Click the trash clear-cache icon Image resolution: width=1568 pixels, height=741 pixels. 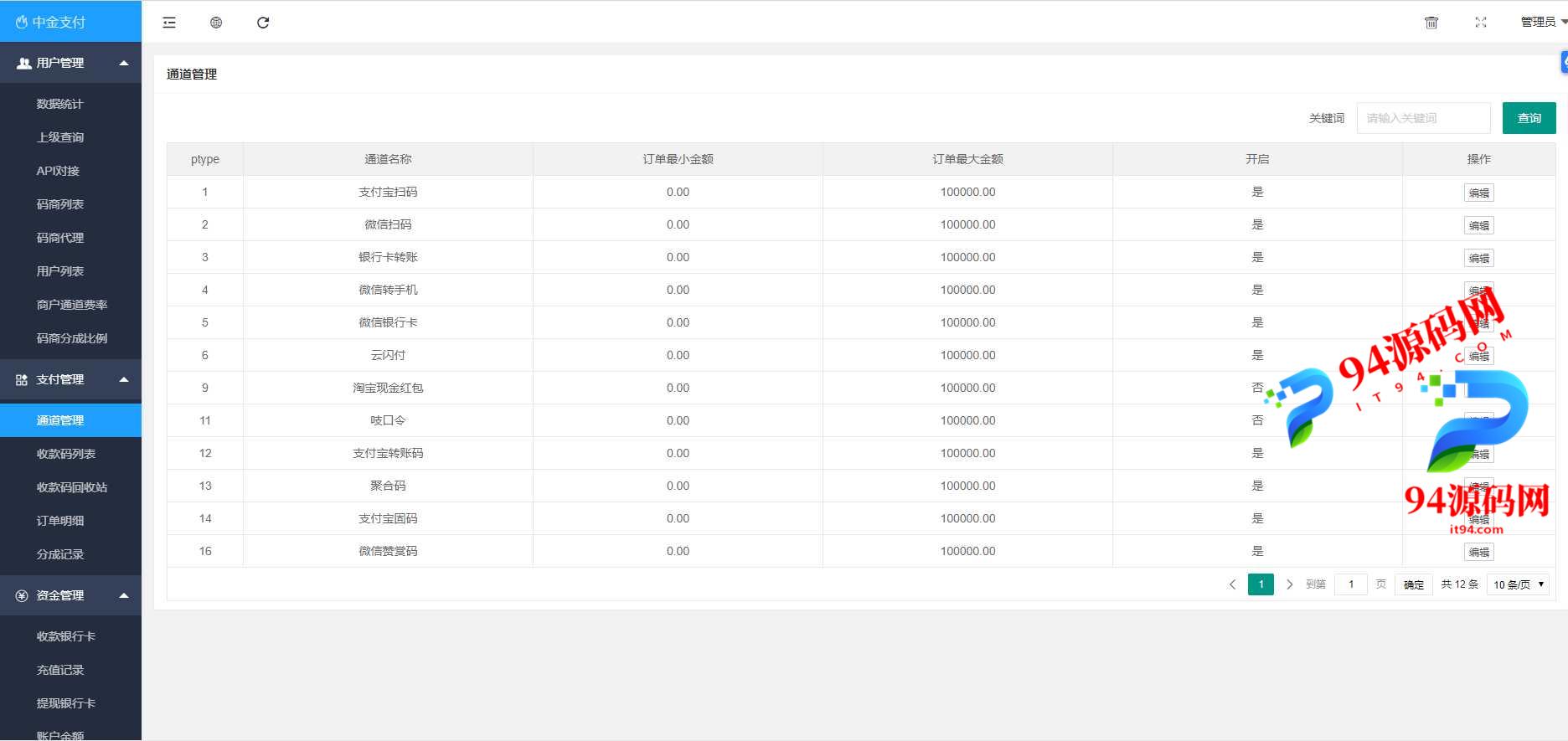coord(1431,23)
